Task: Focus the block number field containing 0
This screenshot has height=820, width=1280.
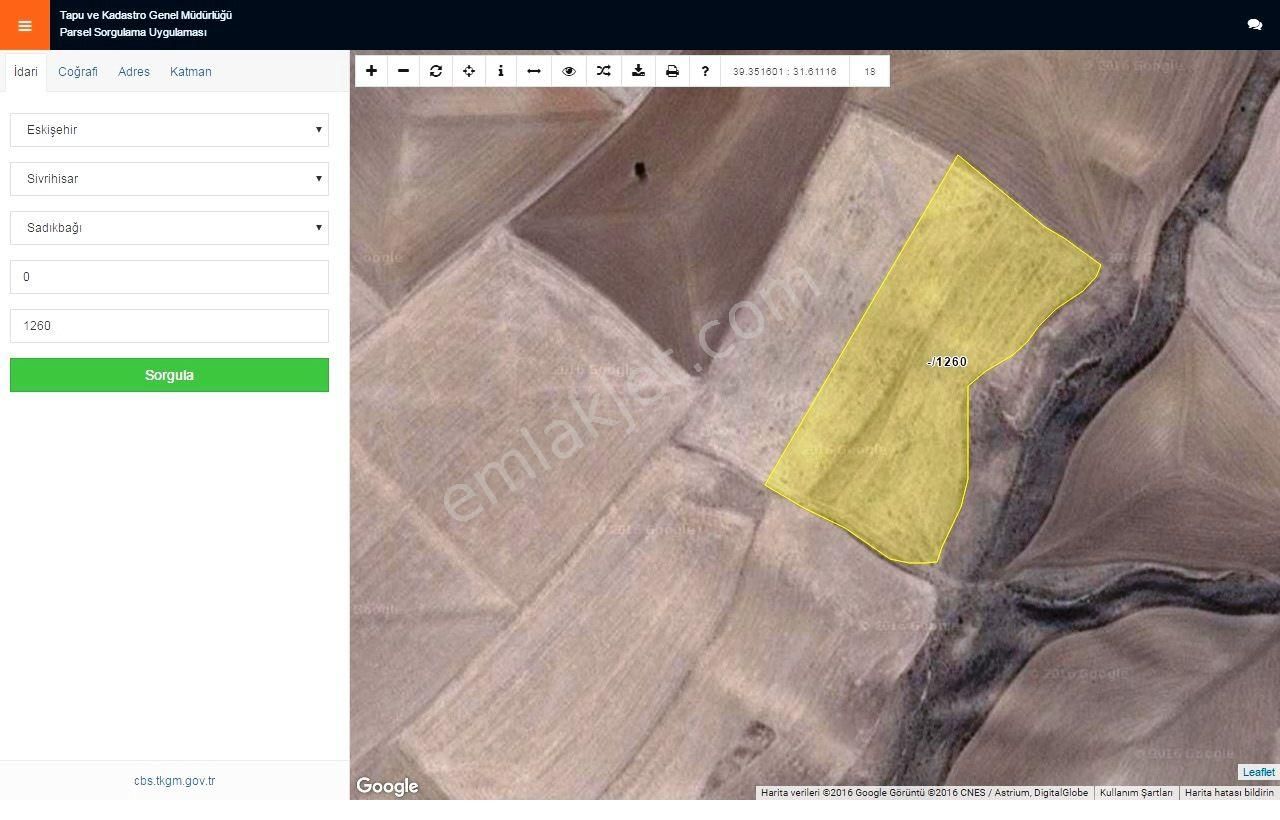Action: (169, 277)
